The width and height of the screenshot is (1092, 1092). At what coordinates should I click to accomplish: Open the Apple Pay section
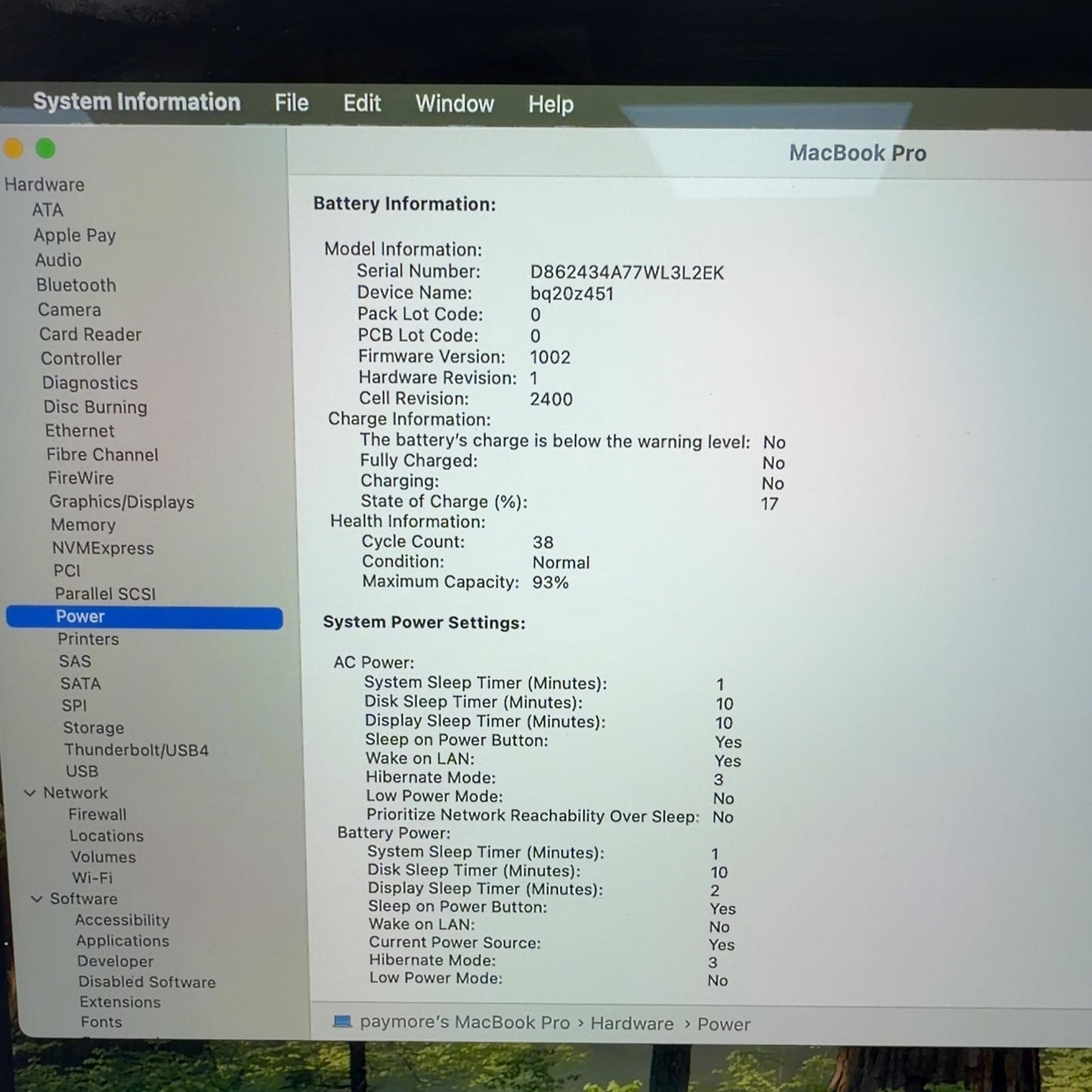point(75,235)
